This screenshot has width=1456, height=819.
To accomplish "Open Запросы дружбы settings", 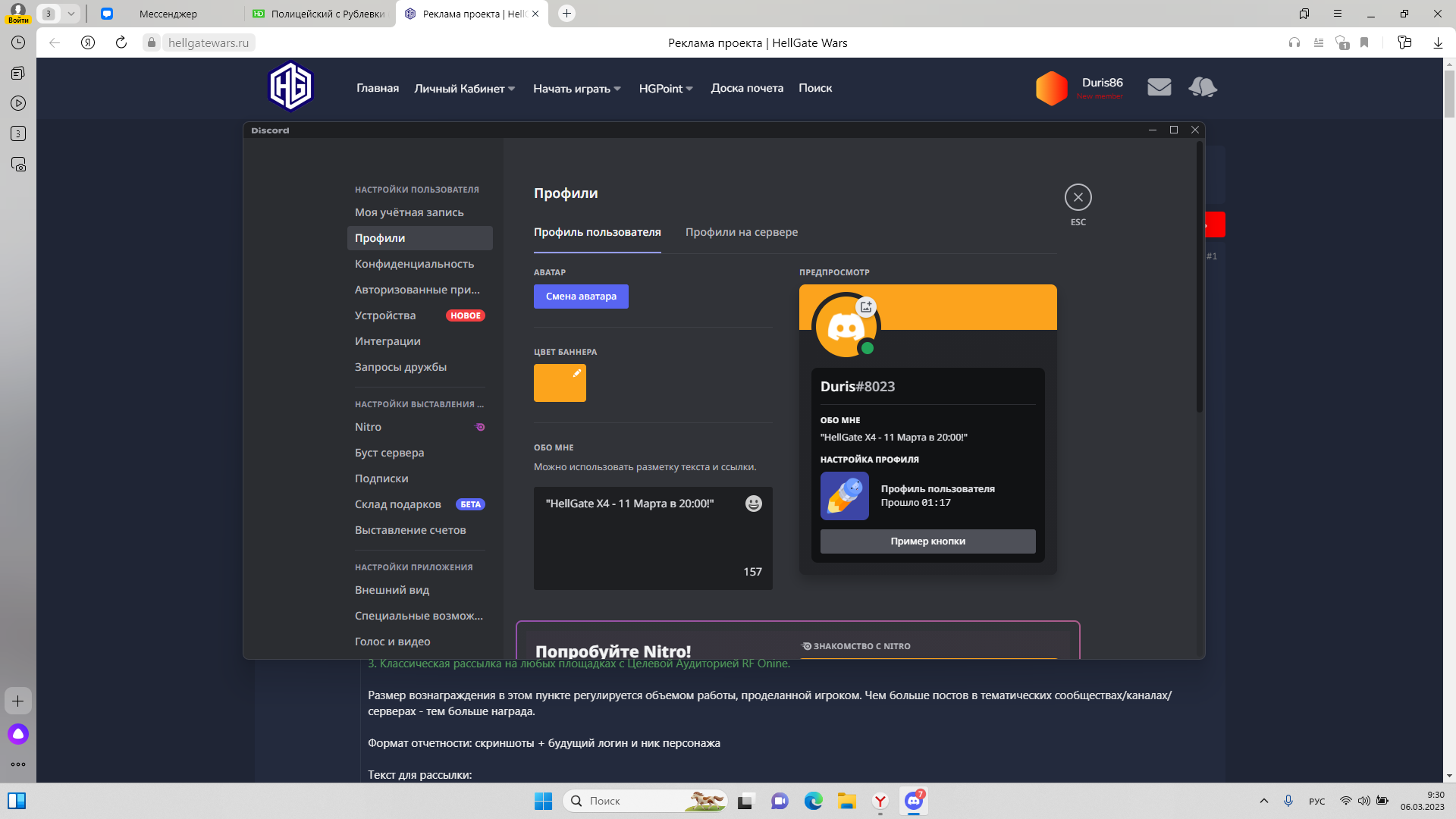I will [x=420, y=367].
